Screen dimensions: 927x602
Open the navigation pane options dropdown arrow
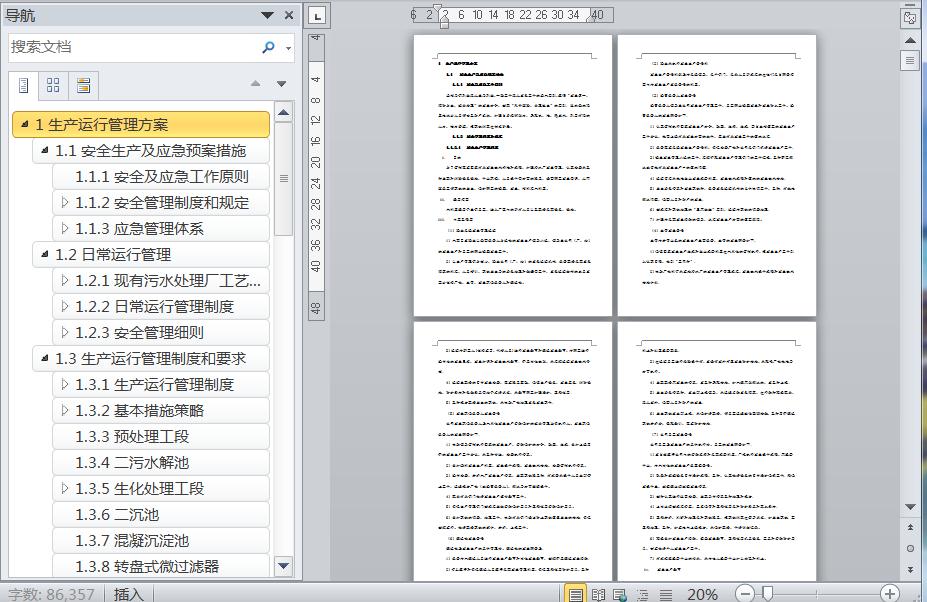[267, 15]
